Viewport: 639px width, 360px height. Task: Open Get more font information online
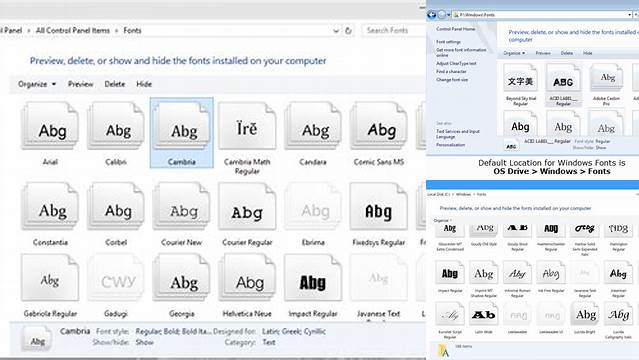(x=461, y=52)
